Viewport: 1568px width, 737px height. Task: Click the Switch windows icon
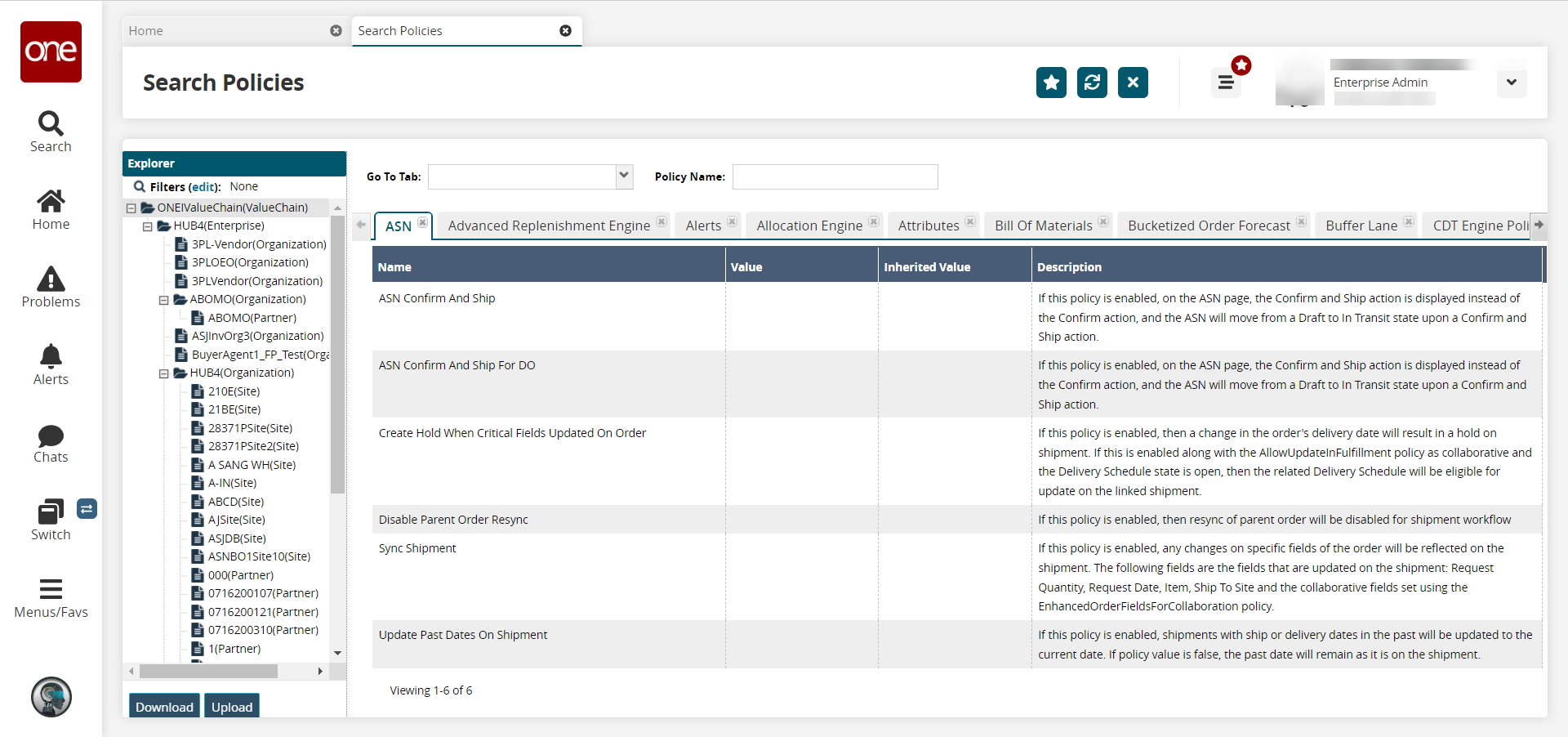pyautogui.click(x=51, y=512)
